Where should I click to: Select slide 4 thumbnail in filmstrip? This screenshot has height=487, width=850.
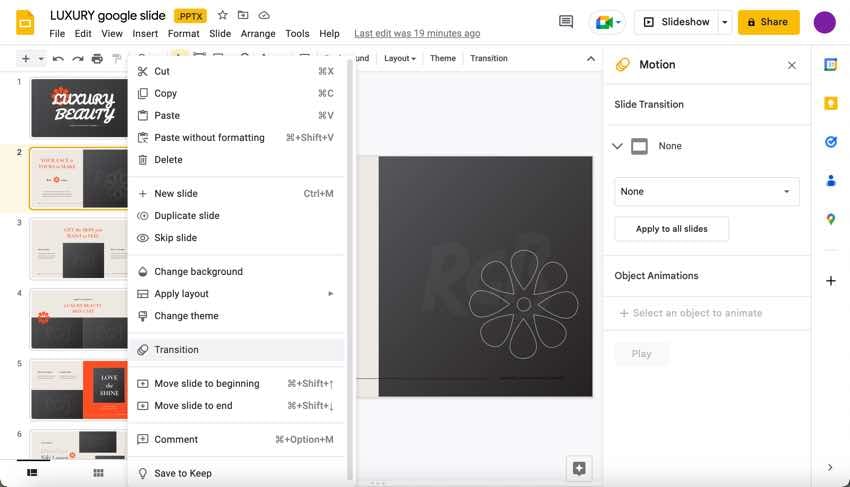click(78, 318)
